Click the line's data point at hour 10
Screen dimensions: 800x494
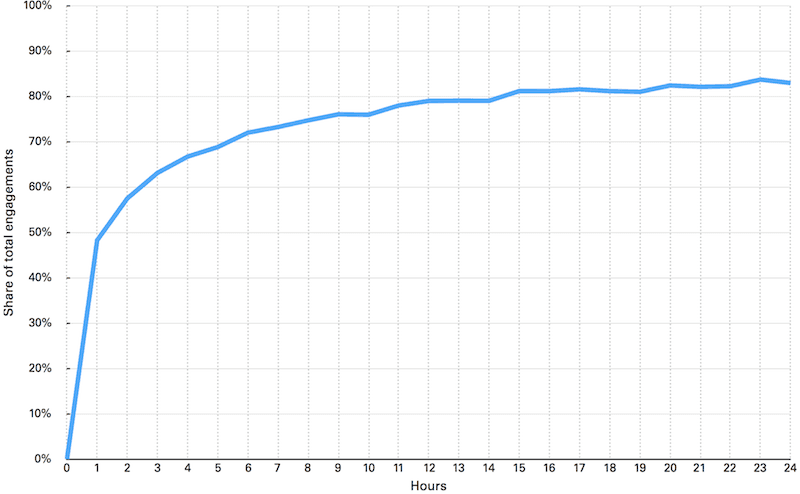pyautogui.click(x=369, y=115)
